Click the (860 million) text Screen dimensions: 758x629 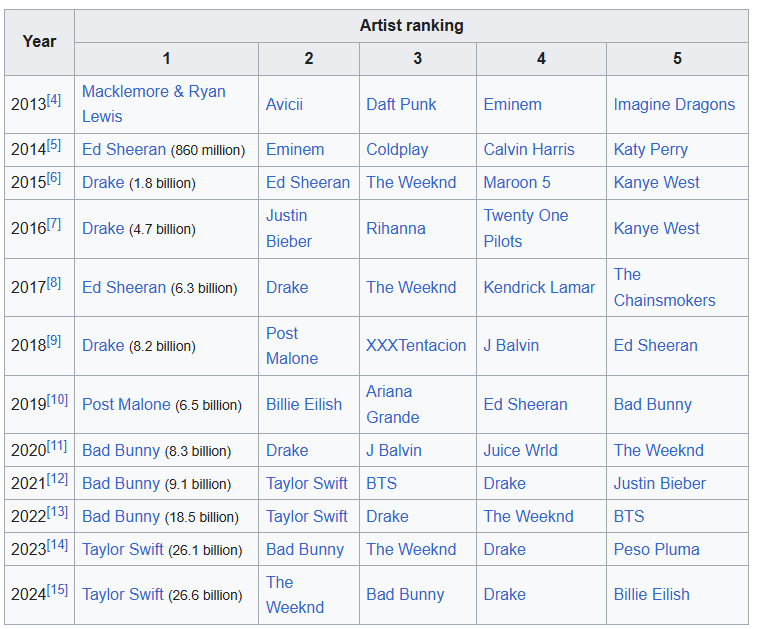(x=208, y=150)
